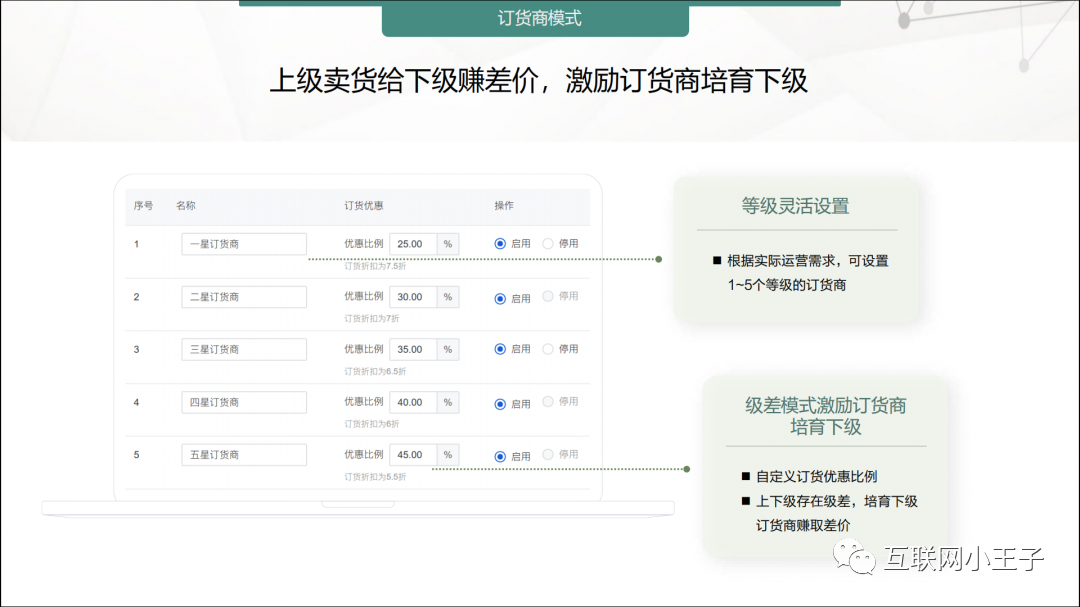Select 启用 radio for 一星订货商
Viewport: 1080px width, 607px height.
pos(500,244)
